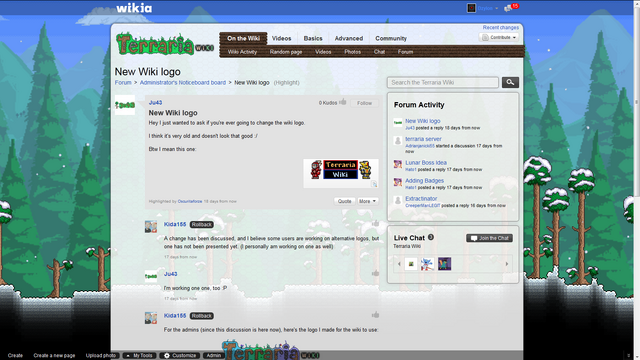640x360 pixels.
Task: Open Forum submenu item
Action: (405, 52)
